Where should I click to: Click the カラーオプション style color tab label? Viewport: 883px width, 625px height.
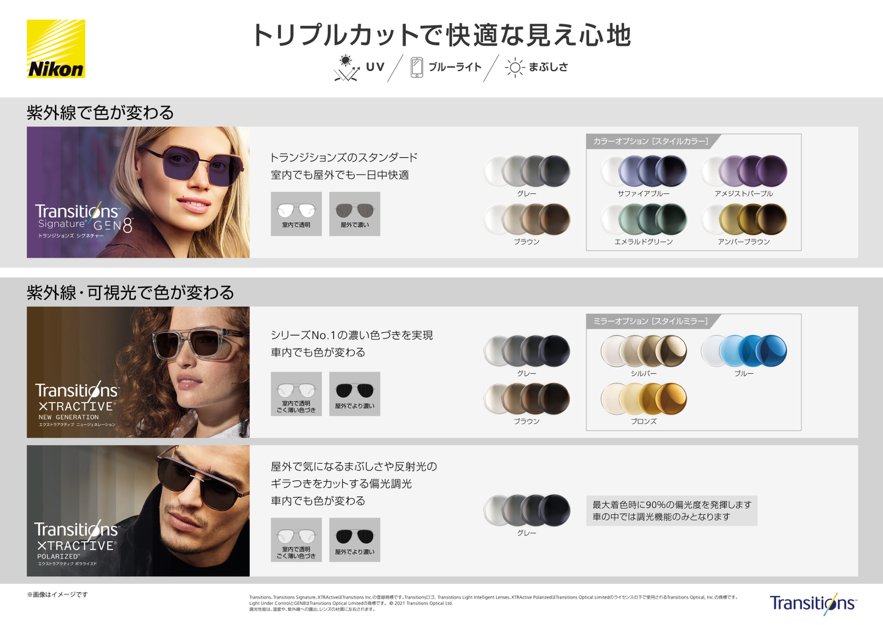(650, 141)
